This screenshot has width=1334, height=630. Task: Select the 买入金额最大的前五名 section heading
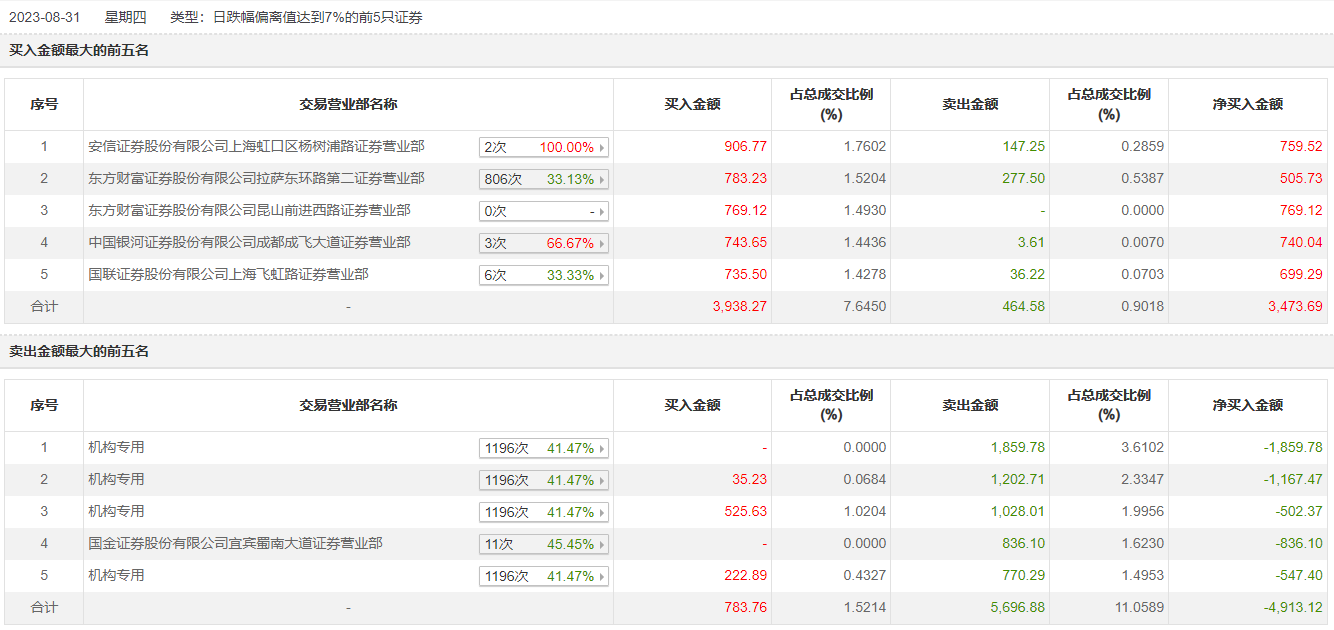(x=79, y=50)
